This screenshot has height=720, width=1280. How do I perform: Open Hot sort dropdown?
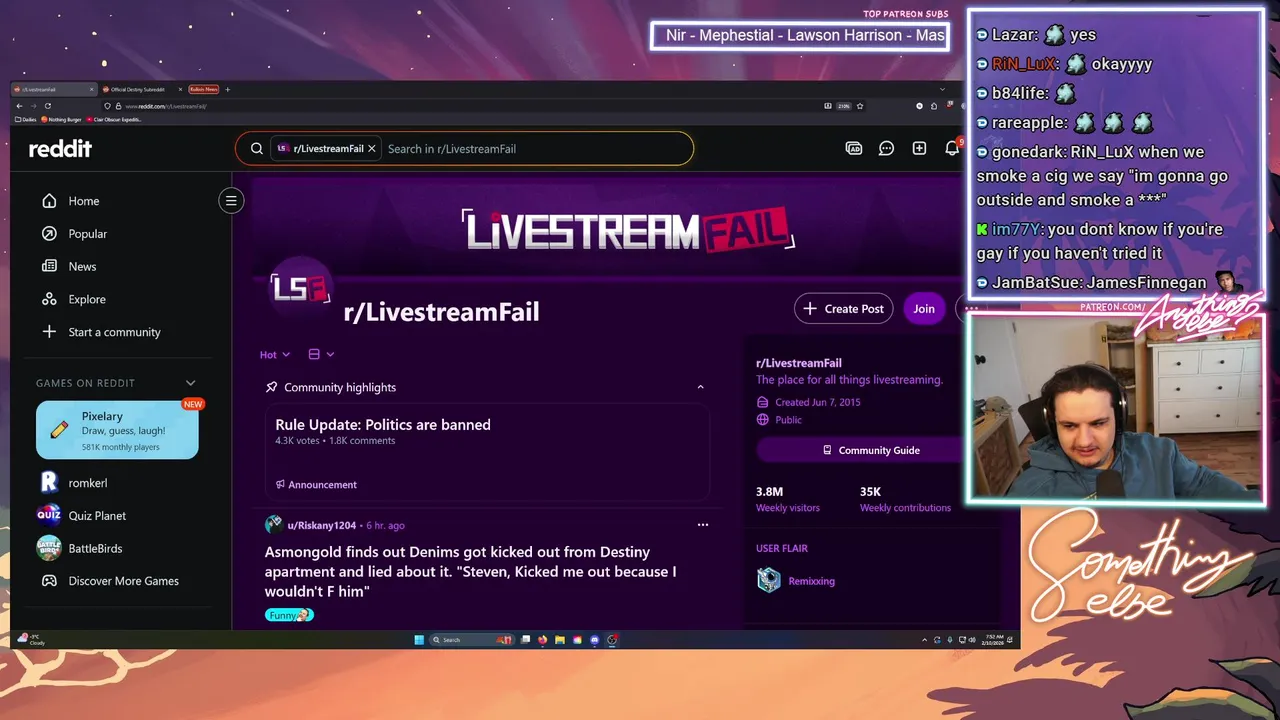(x=274, y=354)
